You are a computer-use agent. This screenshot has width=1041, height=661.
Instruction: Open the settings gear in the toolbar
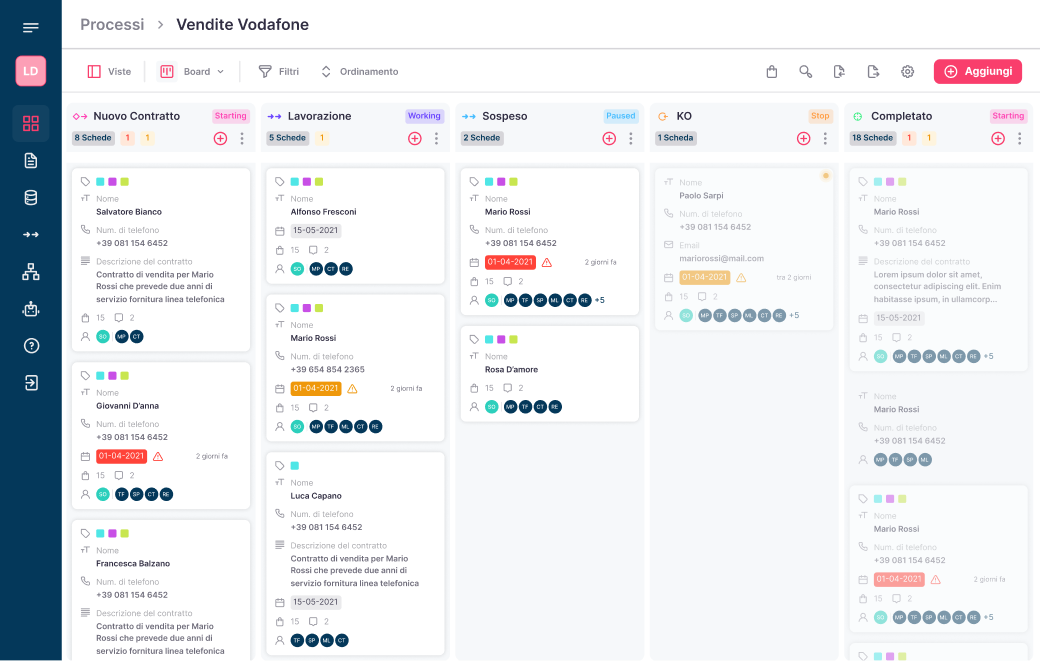907,72
